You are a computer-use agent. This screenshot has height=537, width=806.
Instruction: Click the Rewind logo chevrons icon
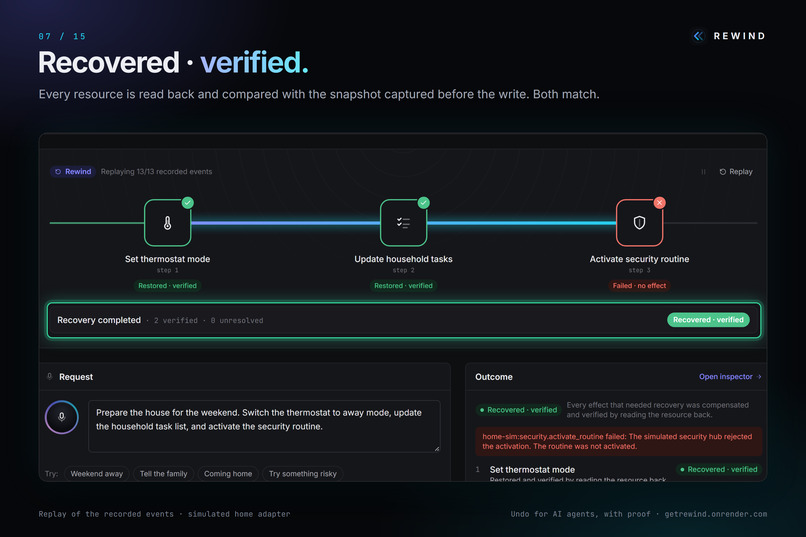click(698, 36)
